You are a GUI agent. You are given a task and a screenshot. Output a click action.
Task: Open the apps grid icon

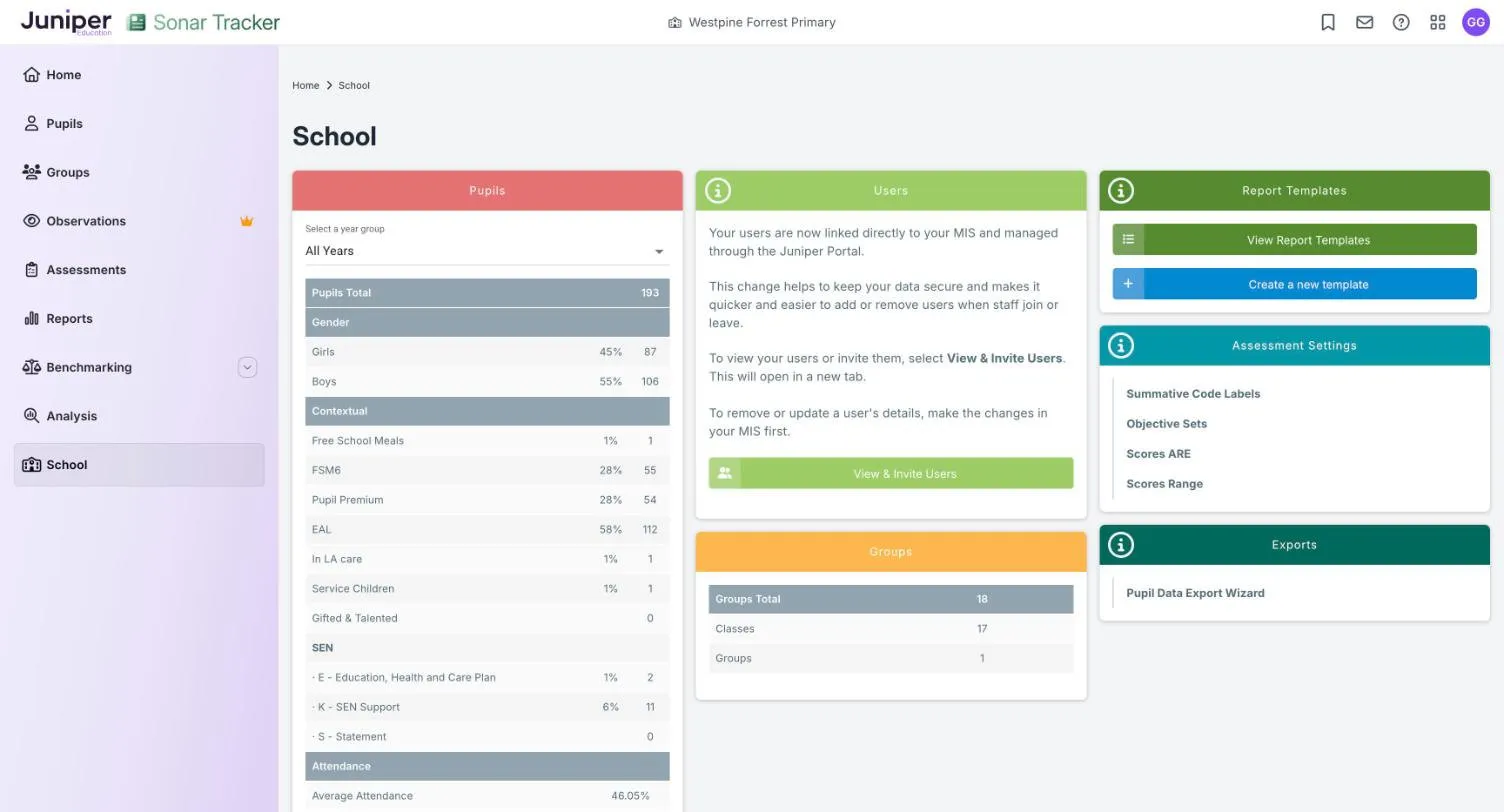coord(1438,22)
